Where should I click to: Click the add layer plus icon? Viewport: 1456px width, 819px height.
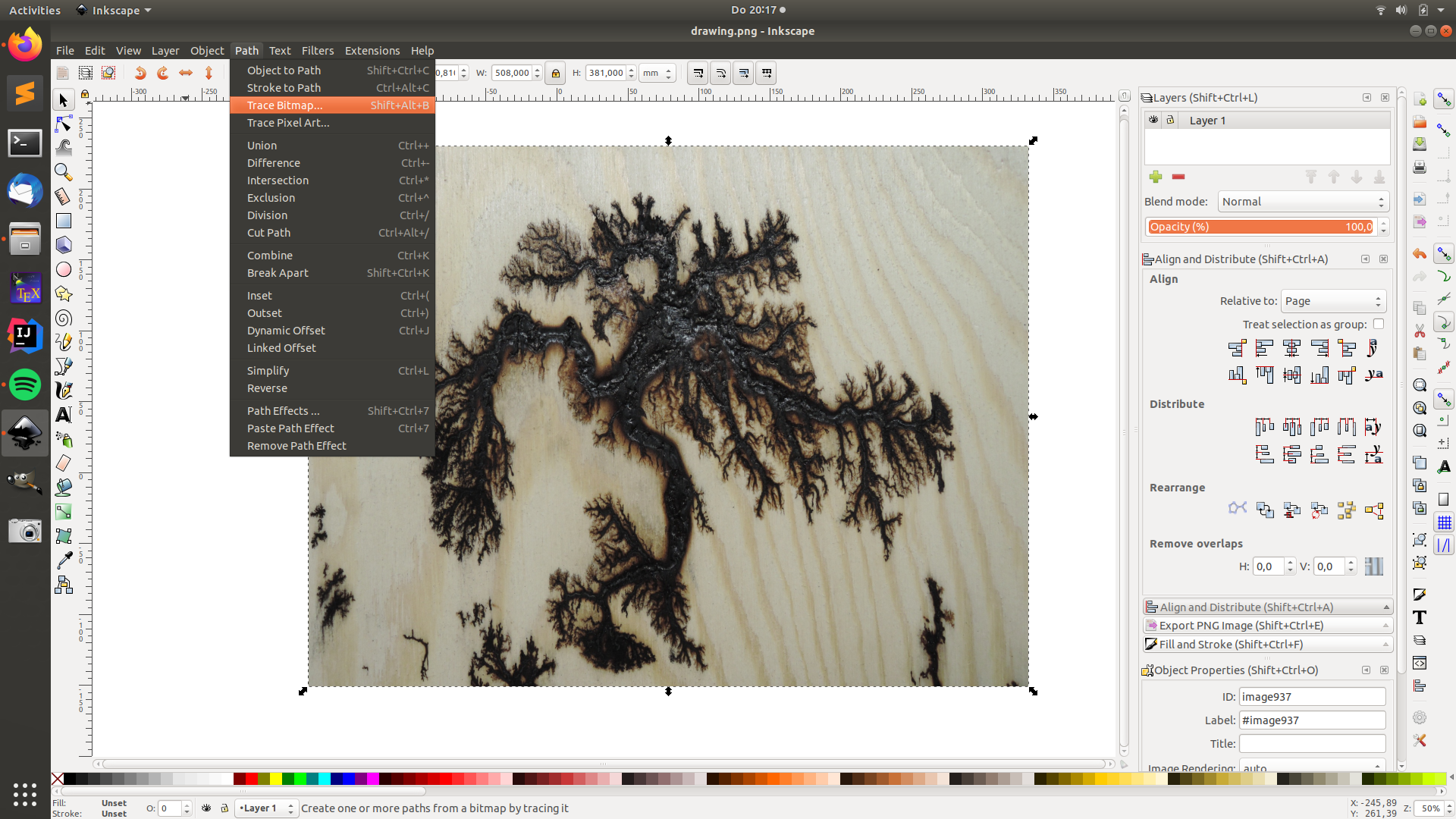point(1156,177)
